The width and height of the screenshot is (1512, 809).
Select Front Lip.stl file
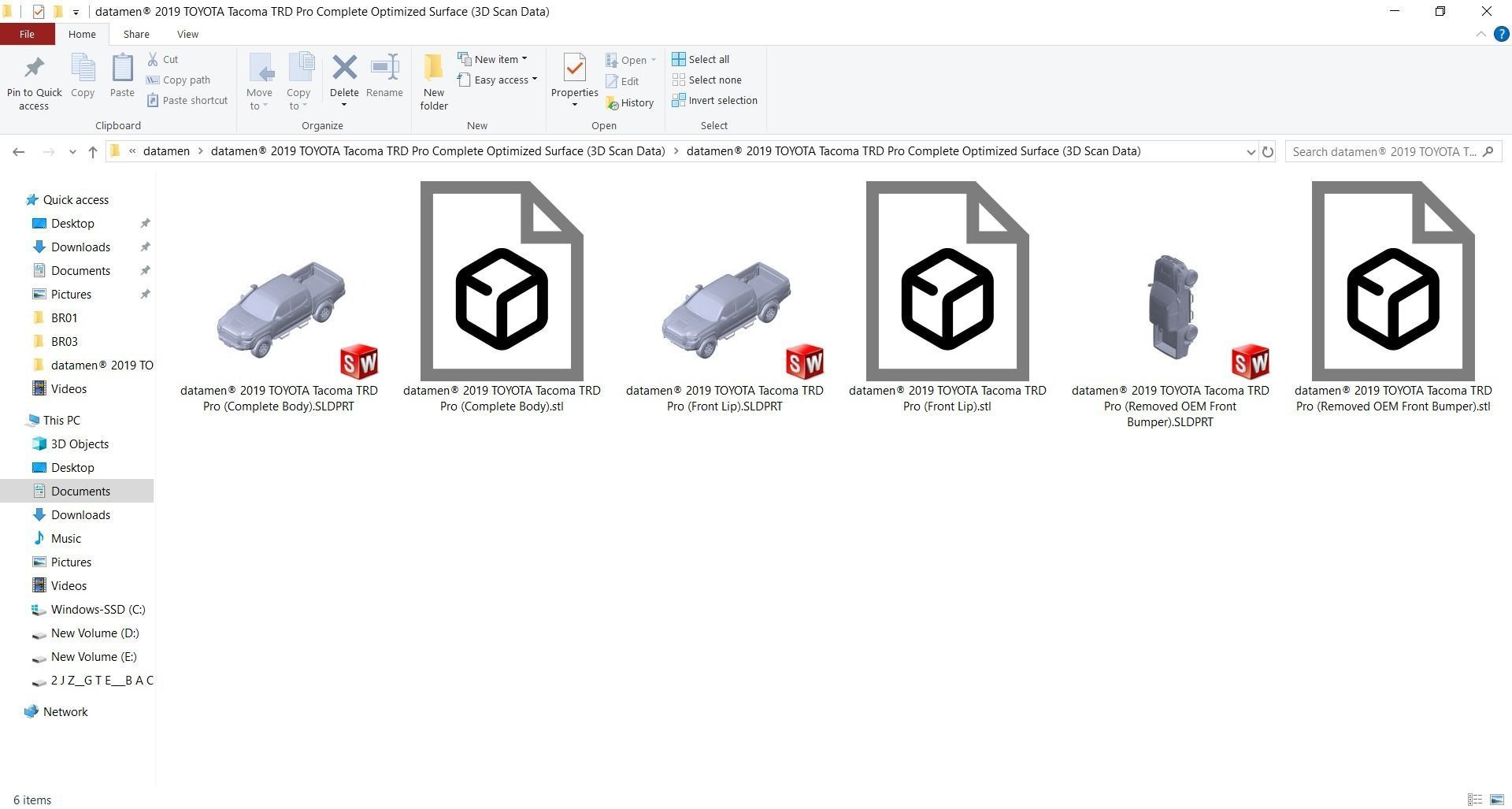coord(947,281)
